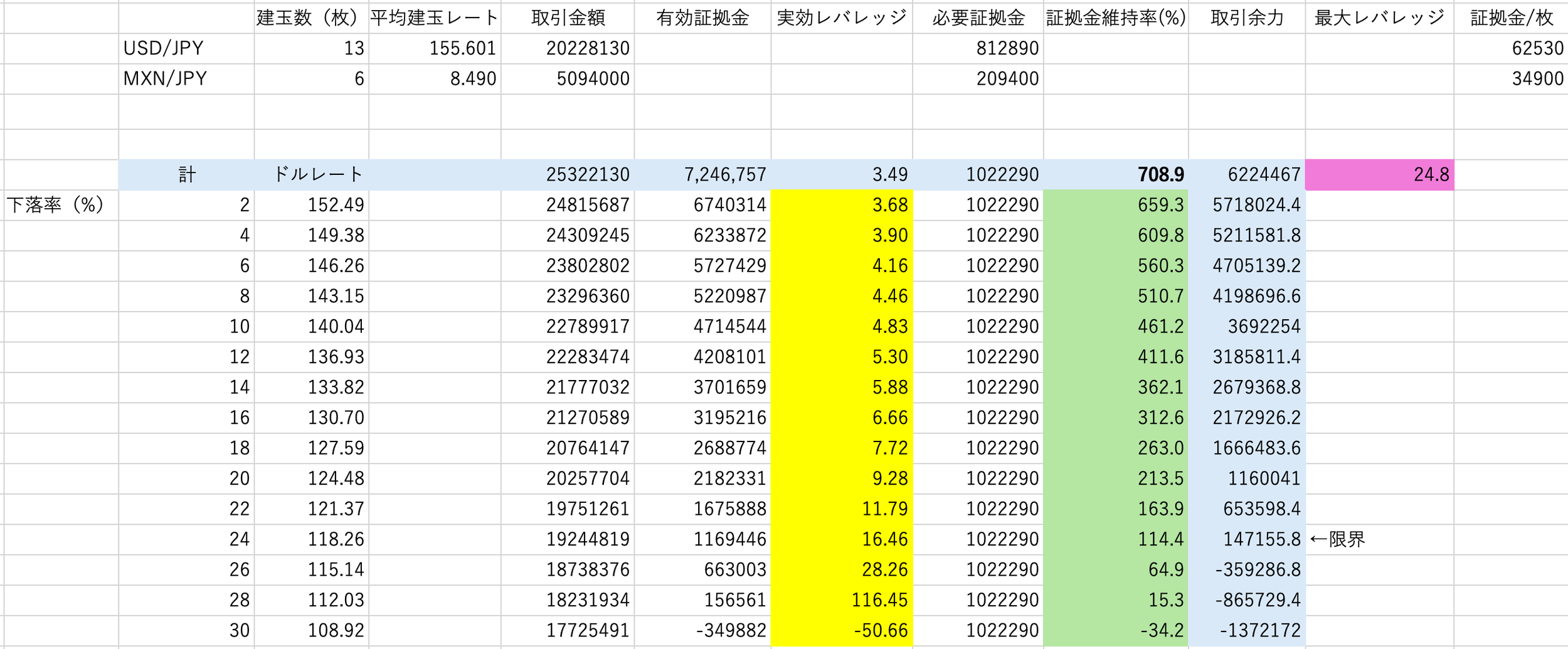The image size is (1568, 649).
Task: Select negative leverage -50.66 cell
Action: click(842, 630)
